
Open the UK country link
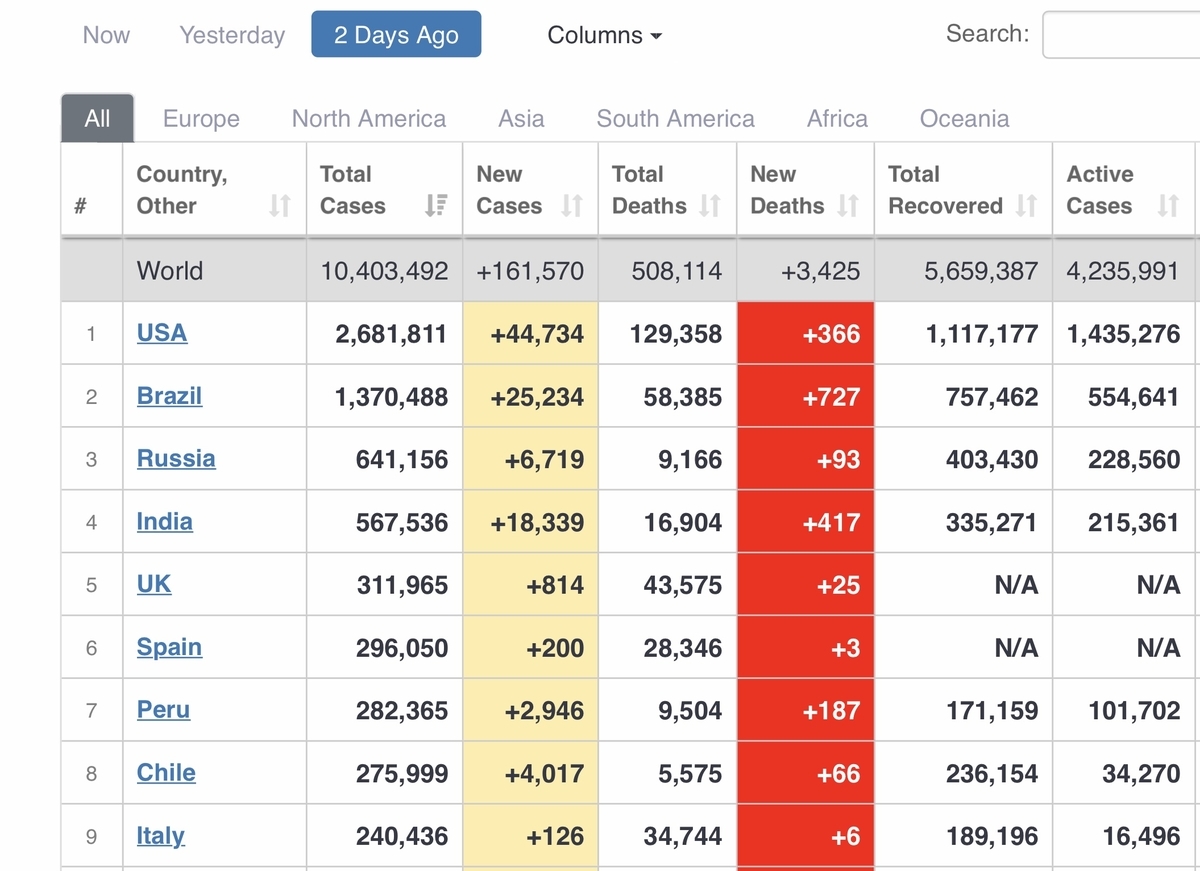pos(154,584)
